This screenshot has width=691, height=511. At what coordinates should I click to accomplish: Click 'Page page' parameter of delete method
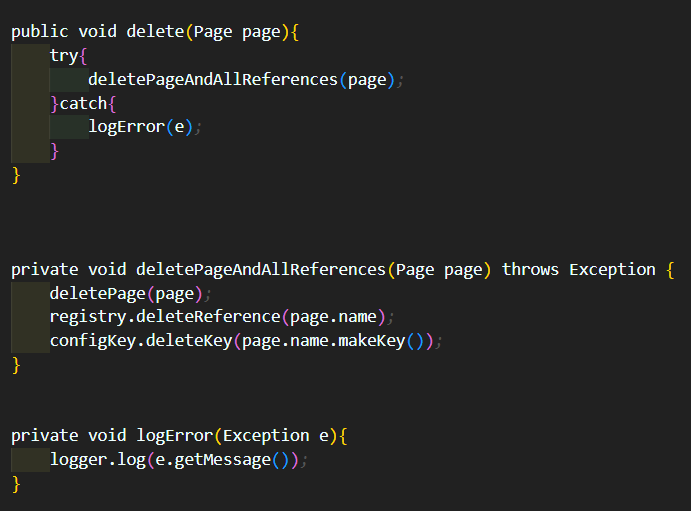[237, 32]
